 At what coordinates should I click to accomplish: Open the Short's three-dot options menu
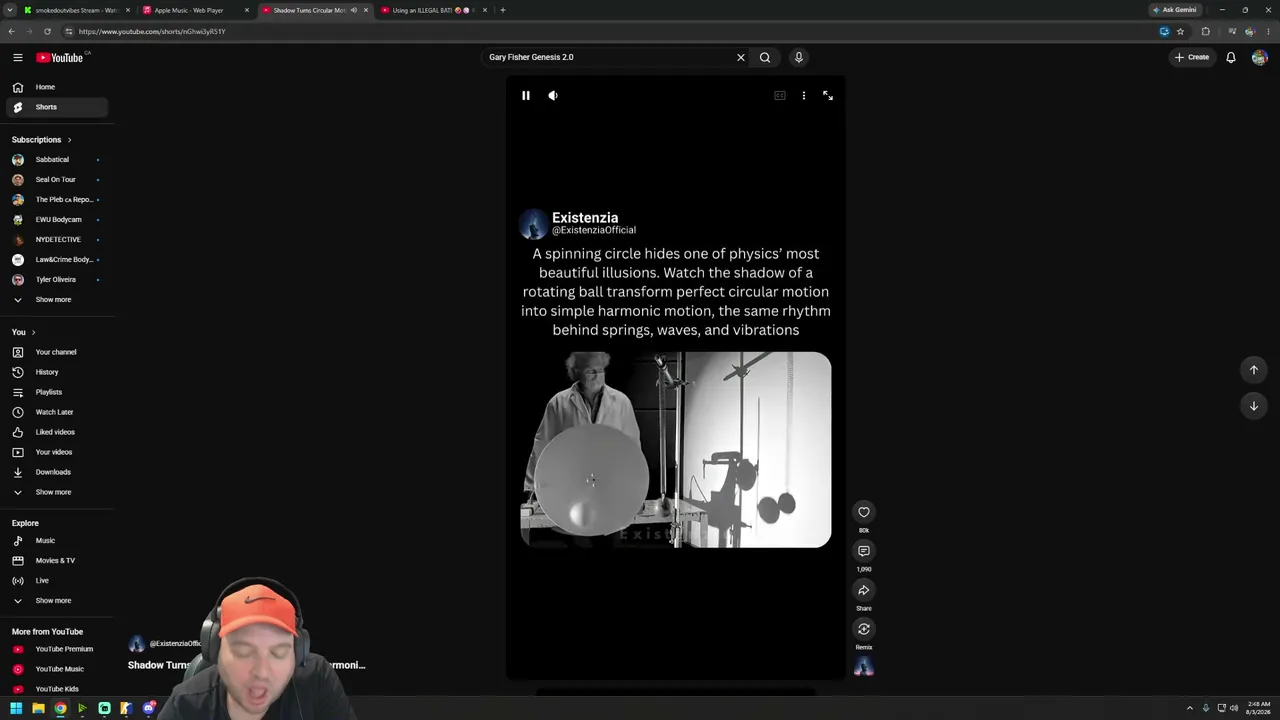pos(804,96)
